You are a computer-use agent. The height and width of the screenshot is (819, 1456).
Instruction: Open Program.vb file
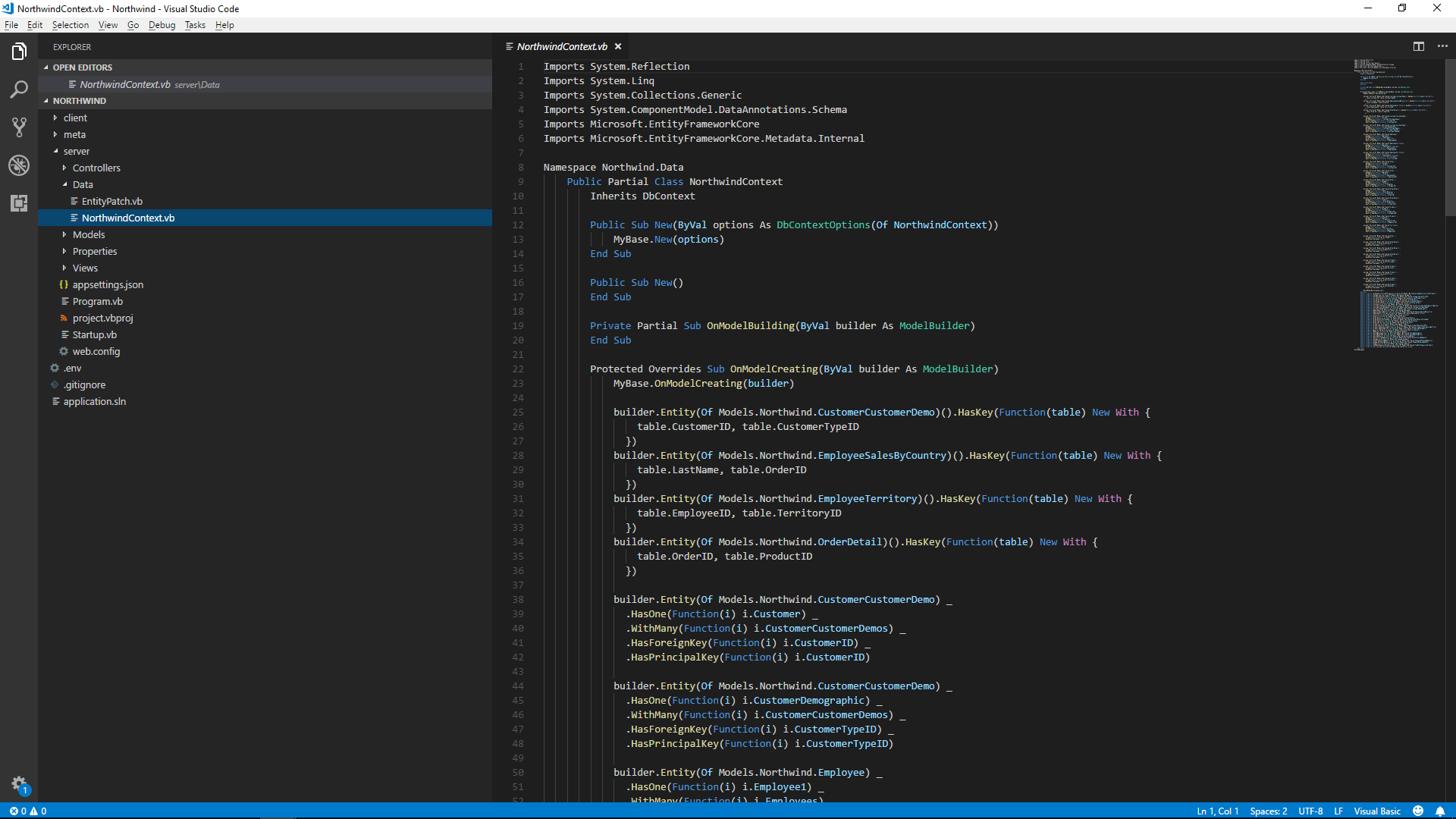point(265,301)
